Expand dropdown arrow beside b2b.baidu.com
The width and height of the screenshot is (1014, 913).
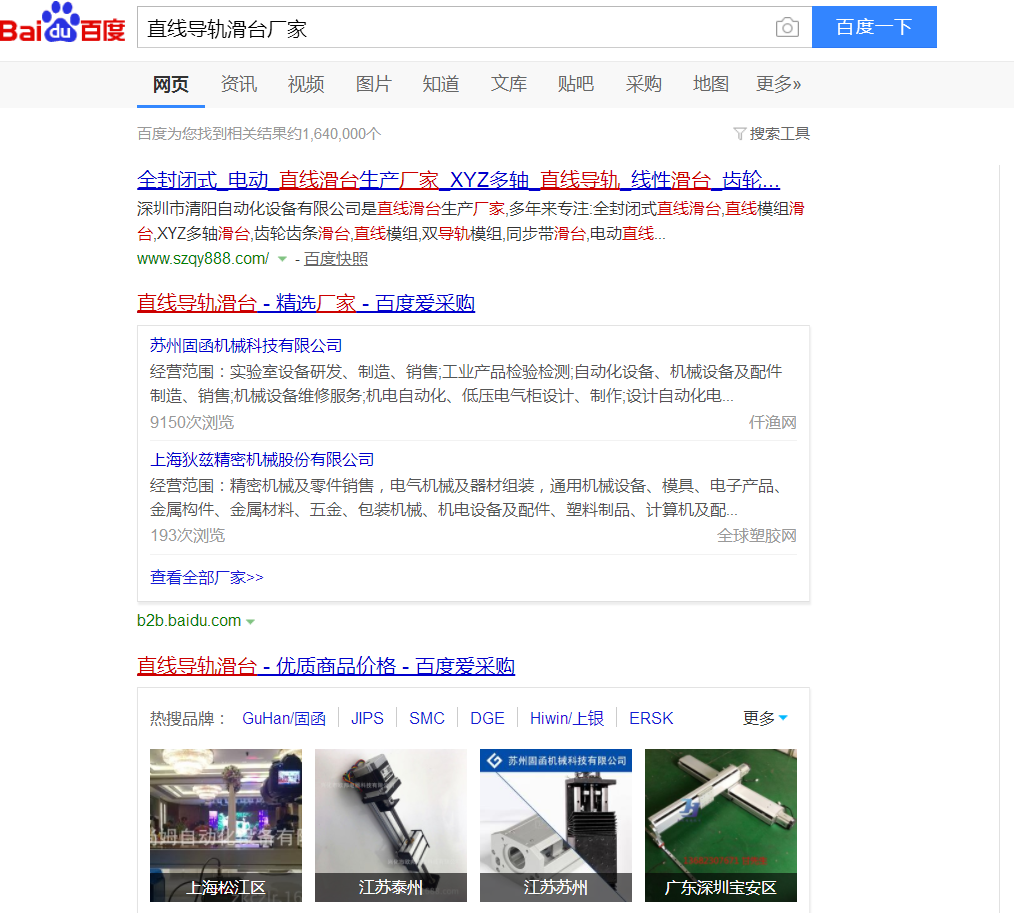click(x=250, y=621)
